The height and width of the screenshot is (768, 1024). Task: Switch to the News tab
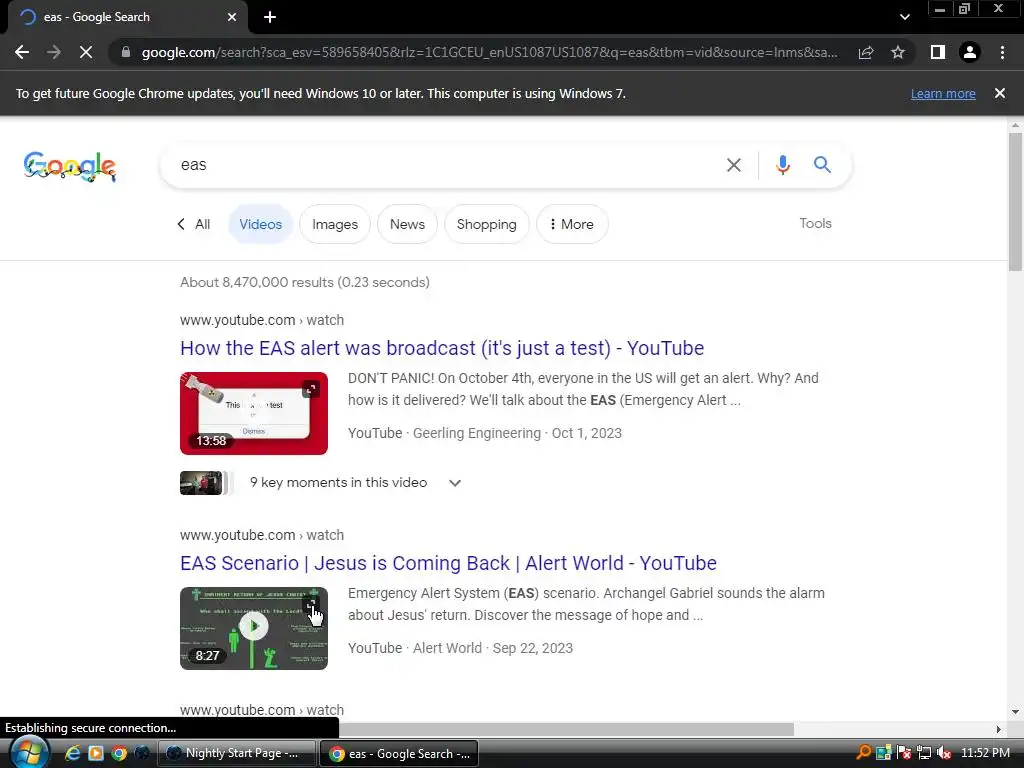point(408,224)
